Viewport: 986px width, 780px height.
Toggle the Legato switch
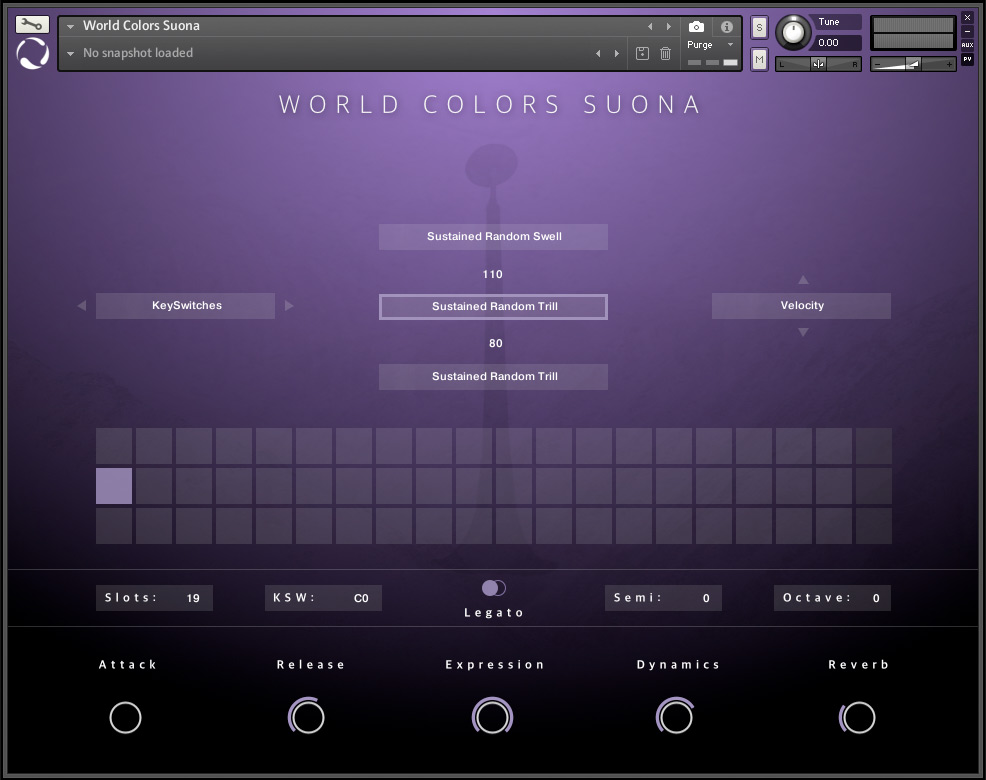point(494,588)
